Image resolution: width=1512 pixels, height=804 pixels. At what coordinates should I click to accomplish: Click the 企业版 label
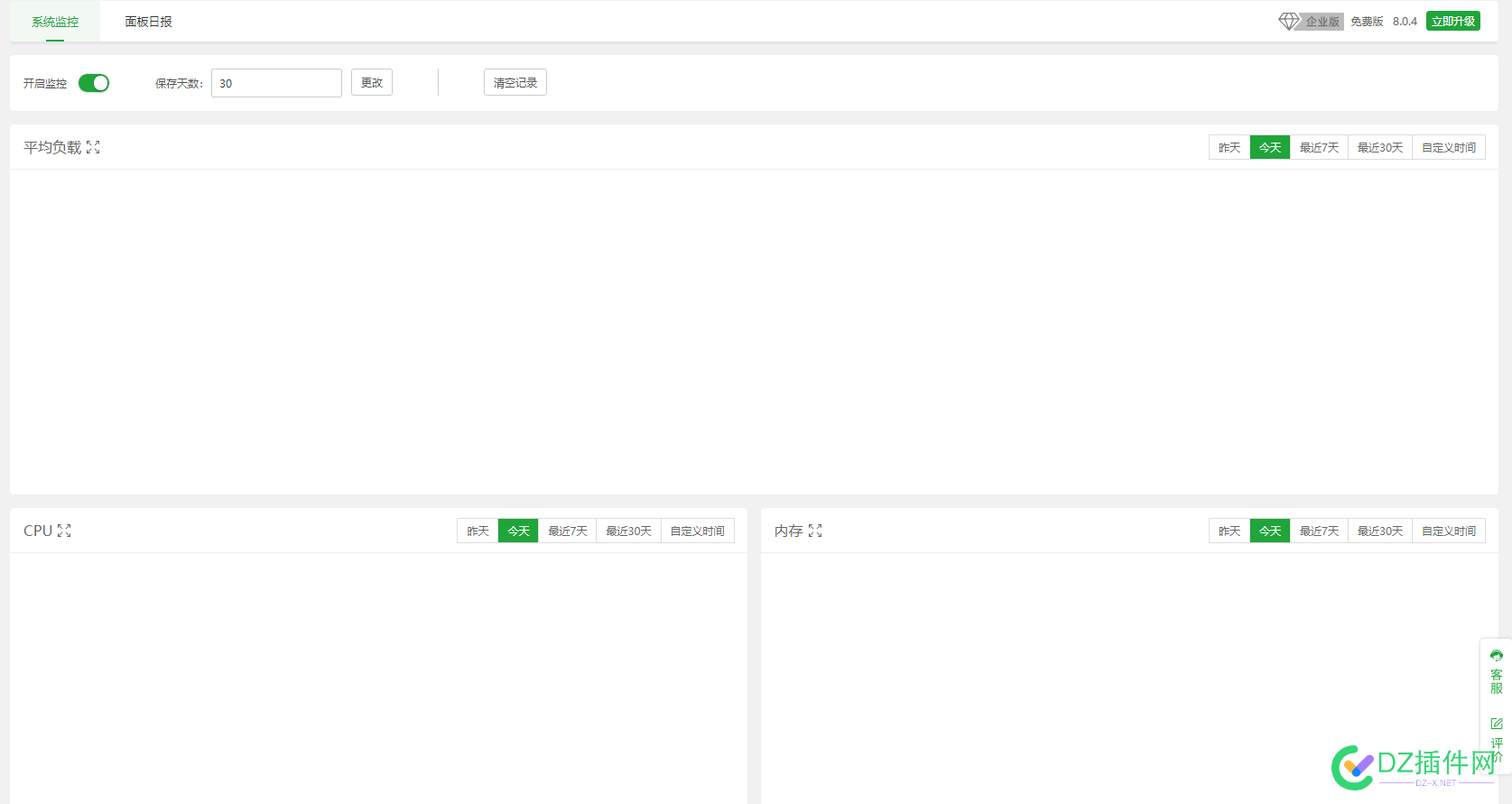point(1322,21)
